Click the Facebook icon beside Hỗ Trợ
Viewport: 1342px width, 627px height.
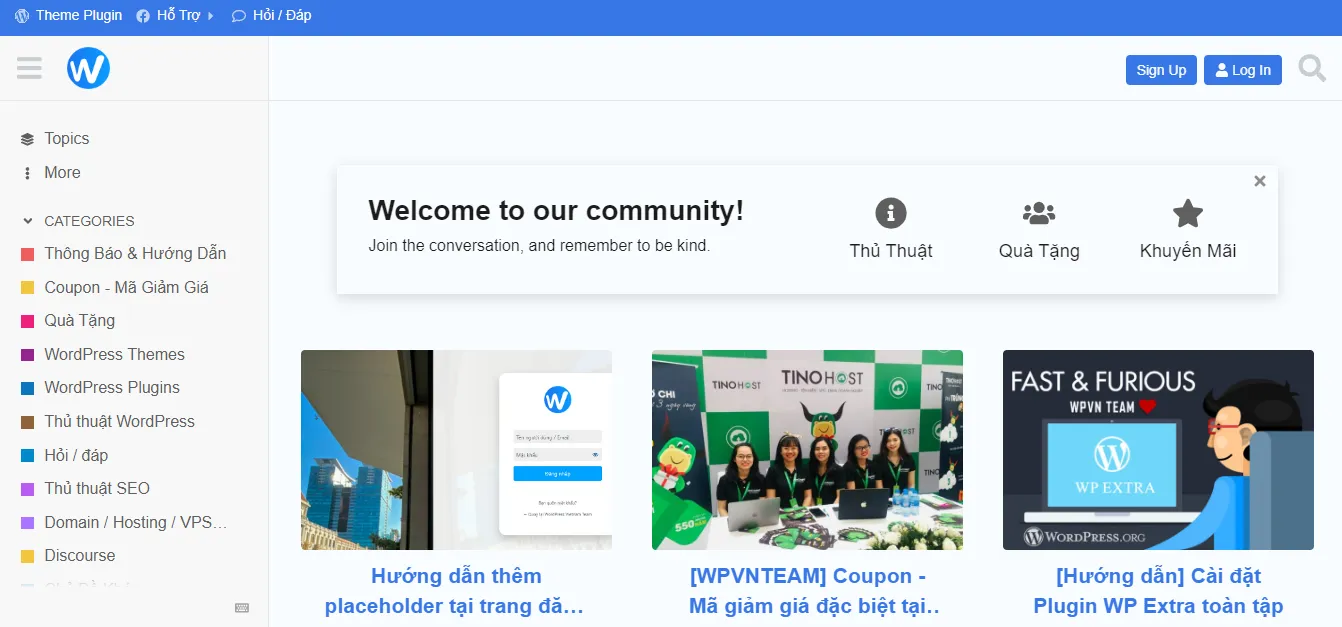143,16
